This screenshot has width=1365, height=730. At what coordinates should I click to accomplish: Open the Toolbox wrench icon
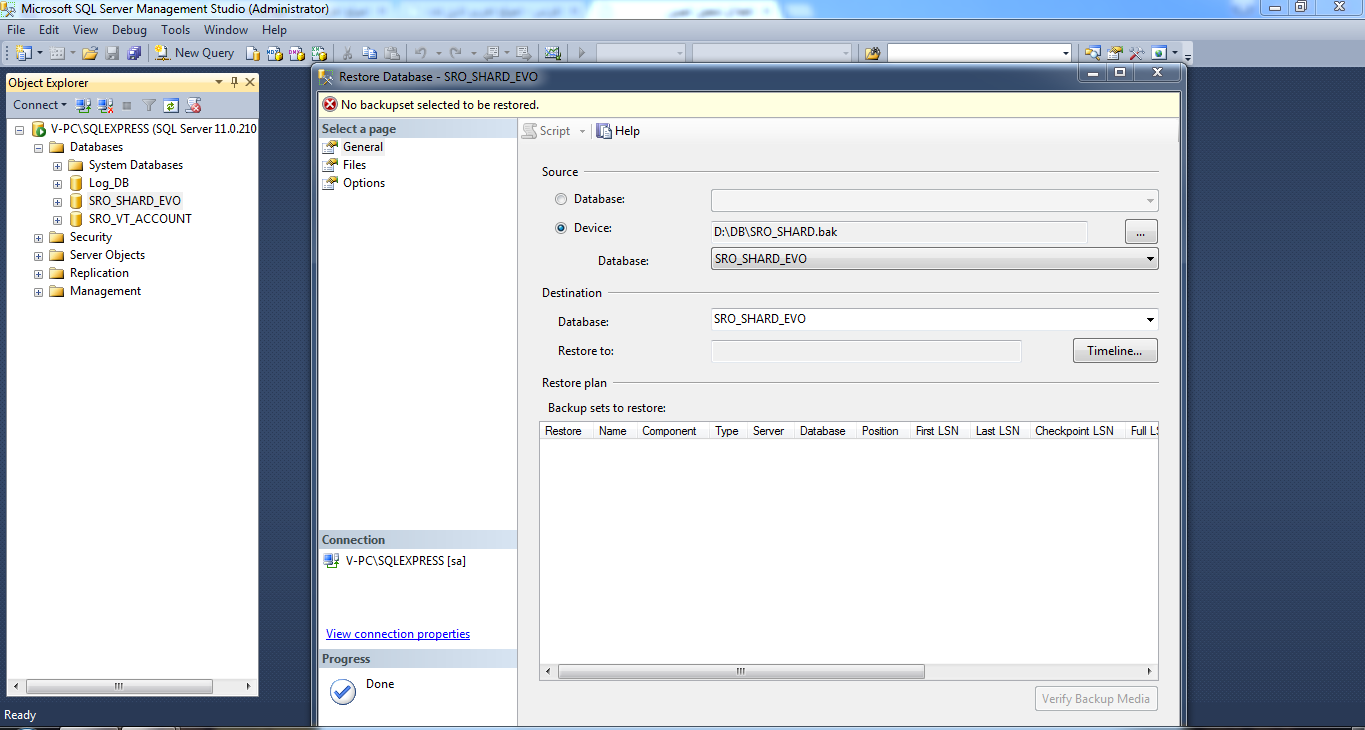point(1136,53)
